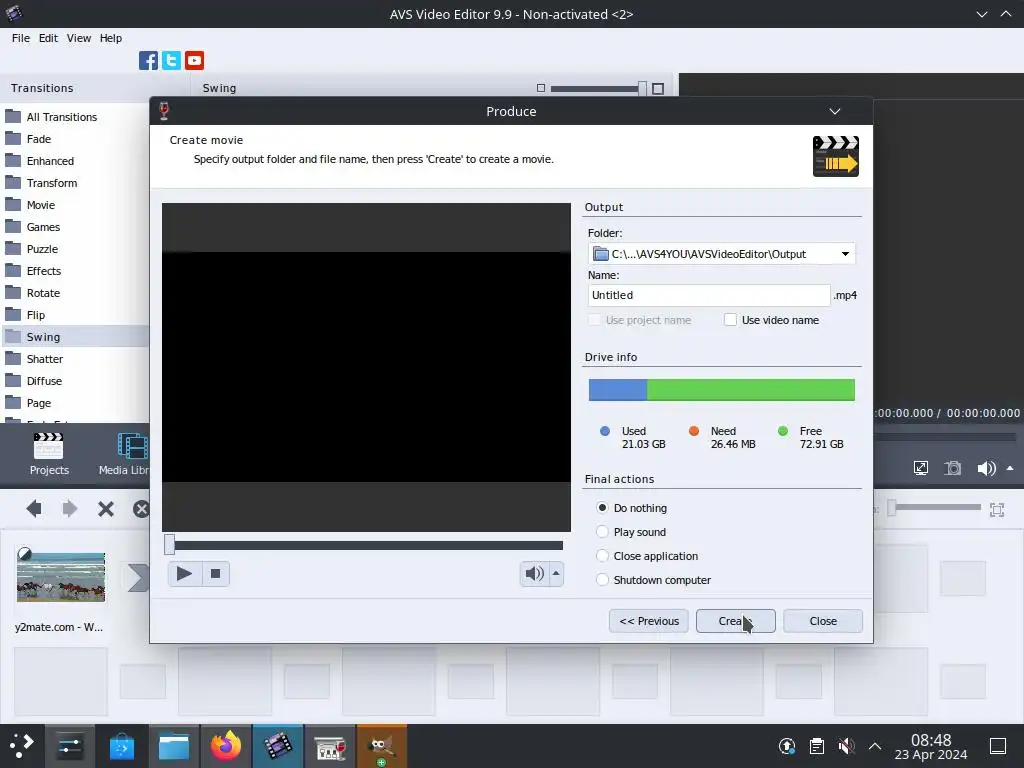Open Firefox from the taskbar
This screenshot has width=1024, height=768.
tap(225, 746)
